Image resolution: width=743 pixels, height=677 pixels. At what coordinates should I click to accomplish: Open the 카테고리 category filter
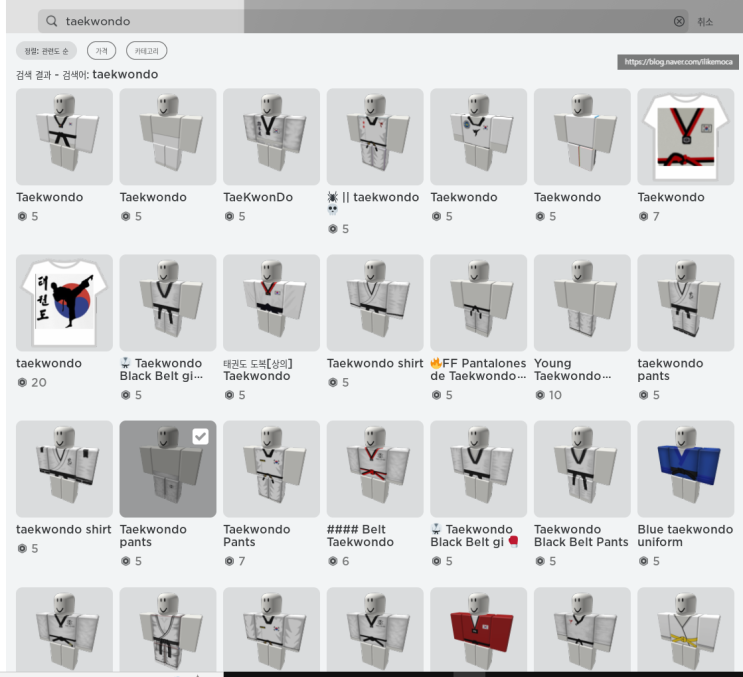(x=146, y=51)
